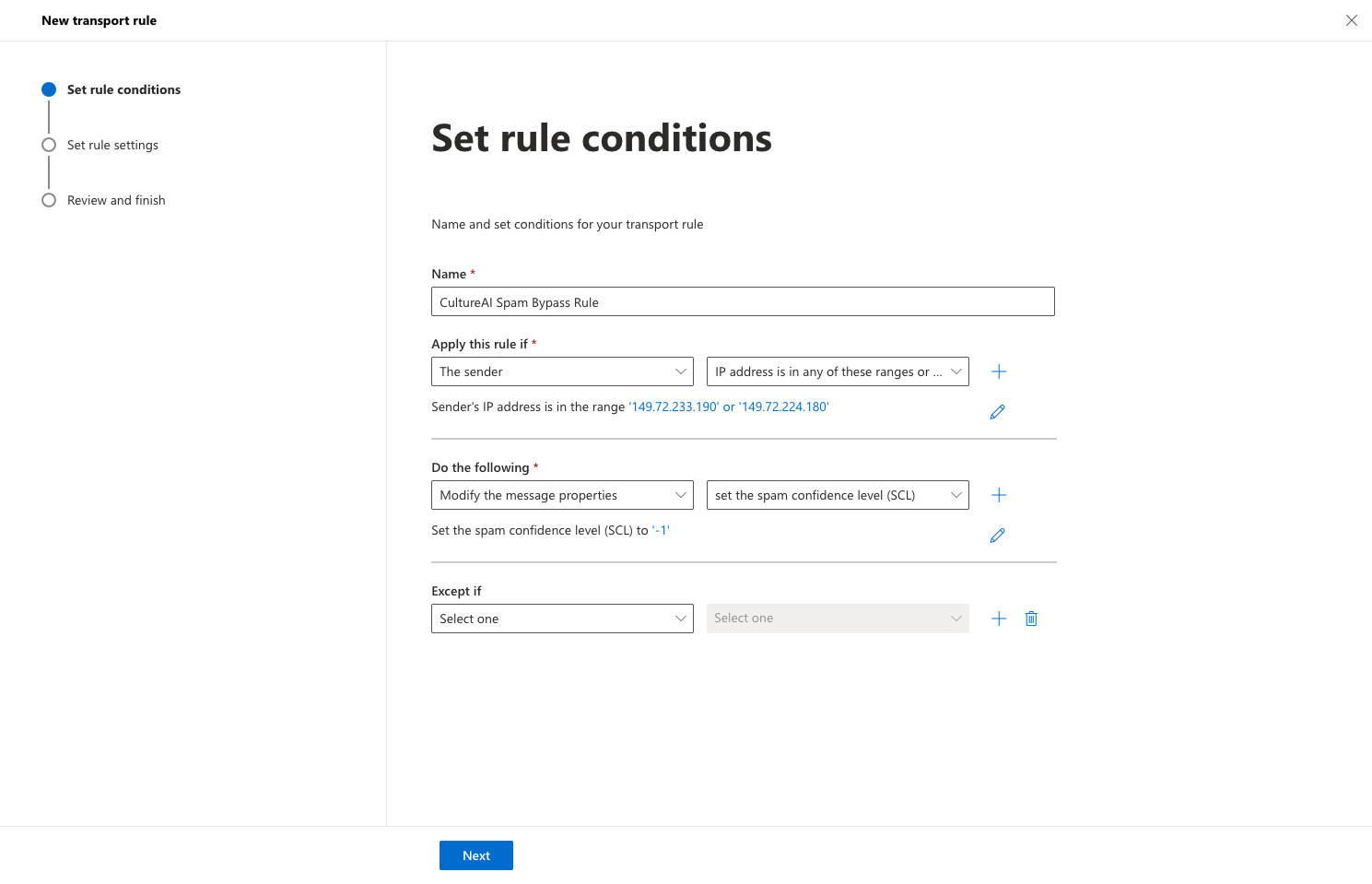Edit the spam confidence level using the pencil icon

point(997,535)
